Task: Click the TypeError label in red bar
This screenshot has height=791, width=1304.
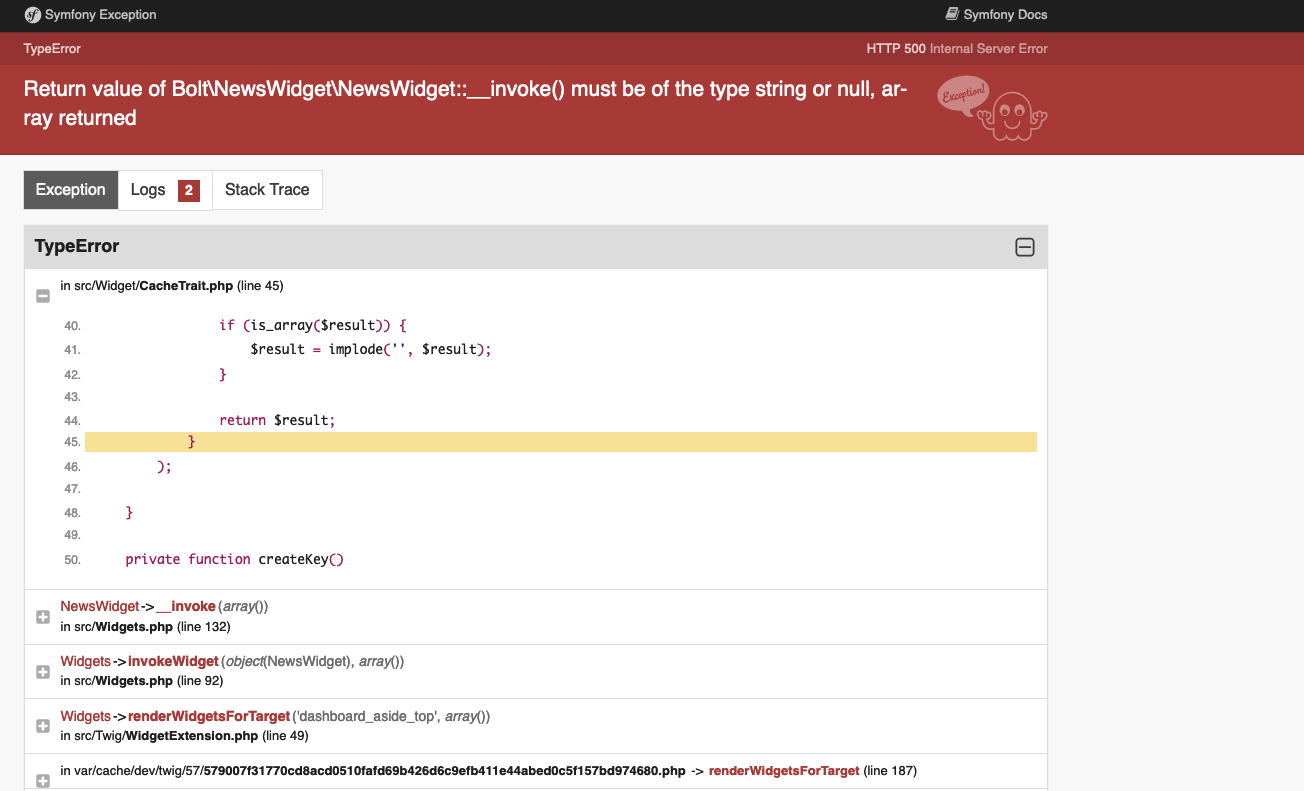Action: click(52, 48)
